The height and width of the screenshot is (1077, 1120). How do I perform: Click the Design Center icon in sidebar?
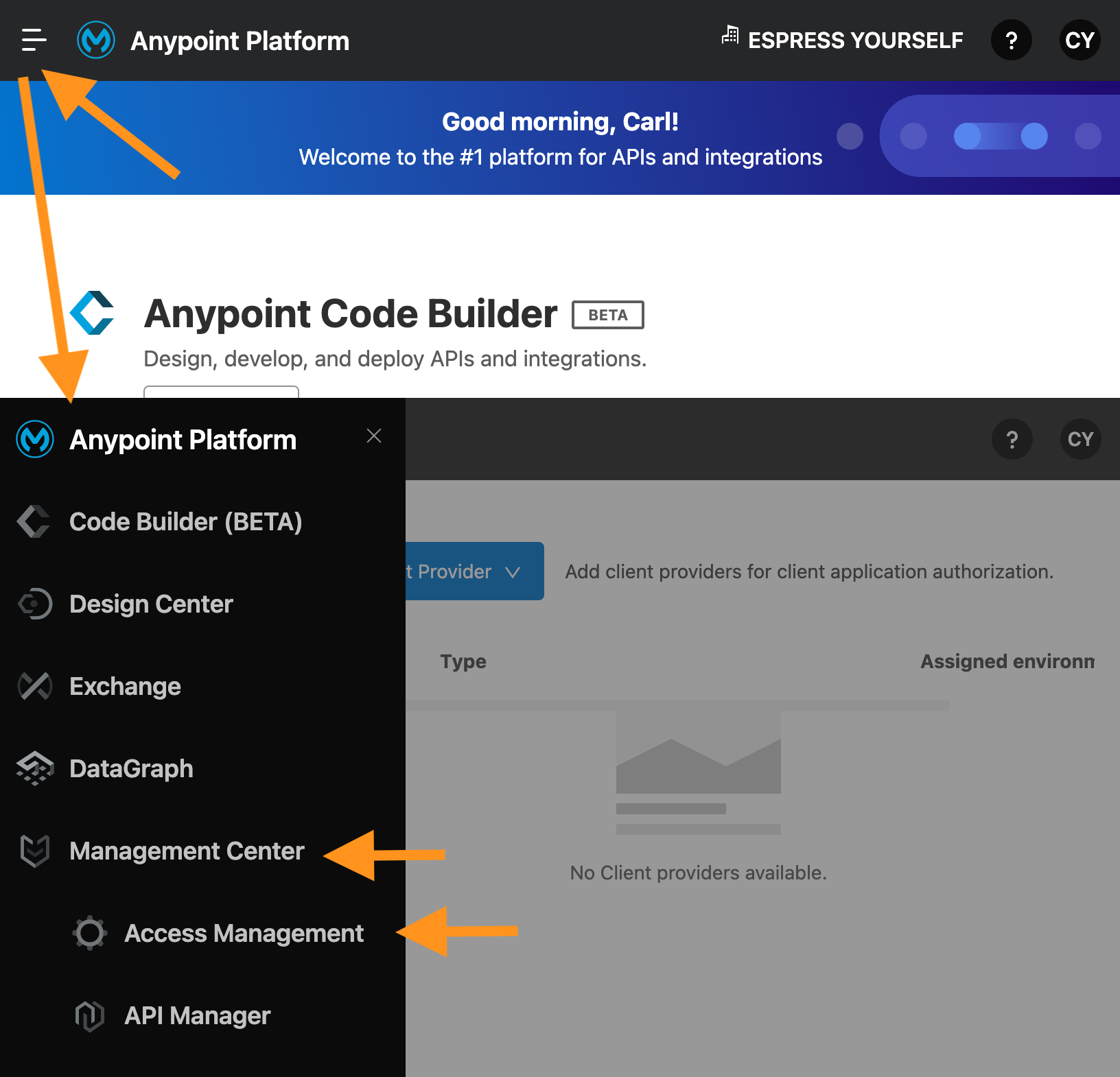pos(35,604)
